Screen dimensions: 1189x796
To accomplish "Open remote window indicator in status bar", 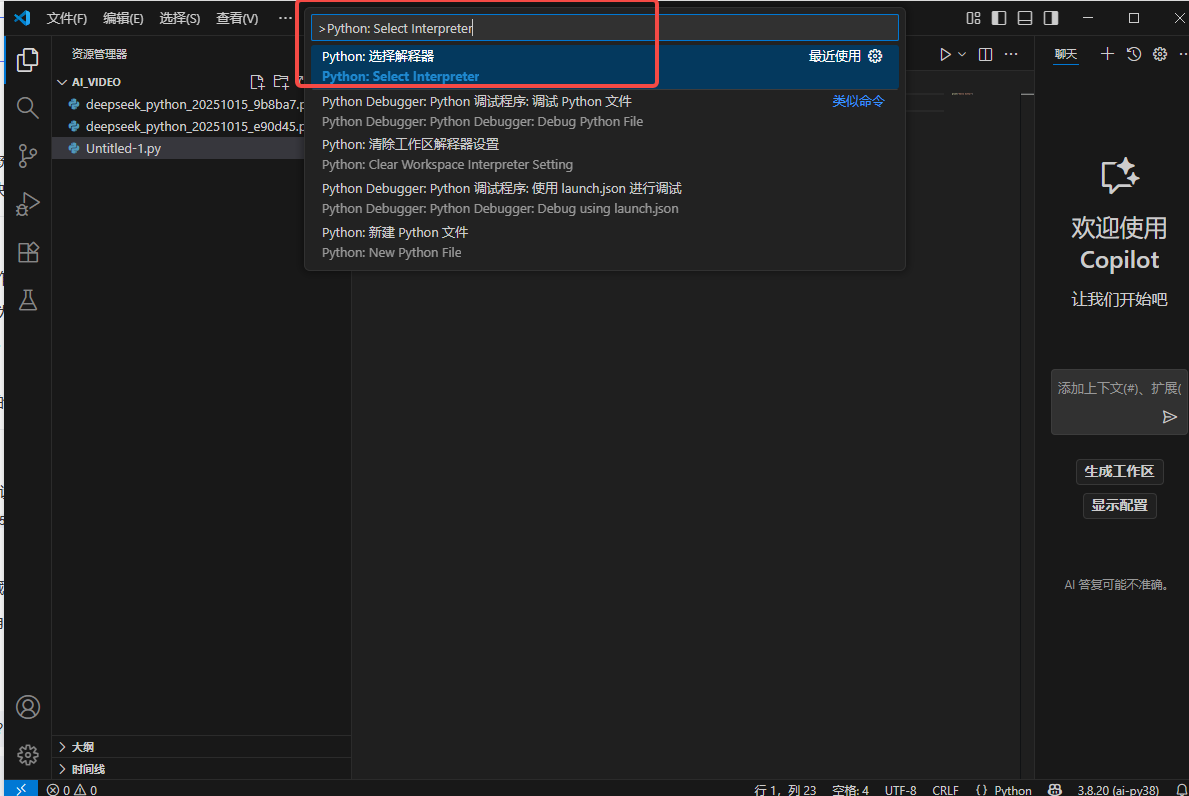I will pyautogui.click(x=20, y=789).
